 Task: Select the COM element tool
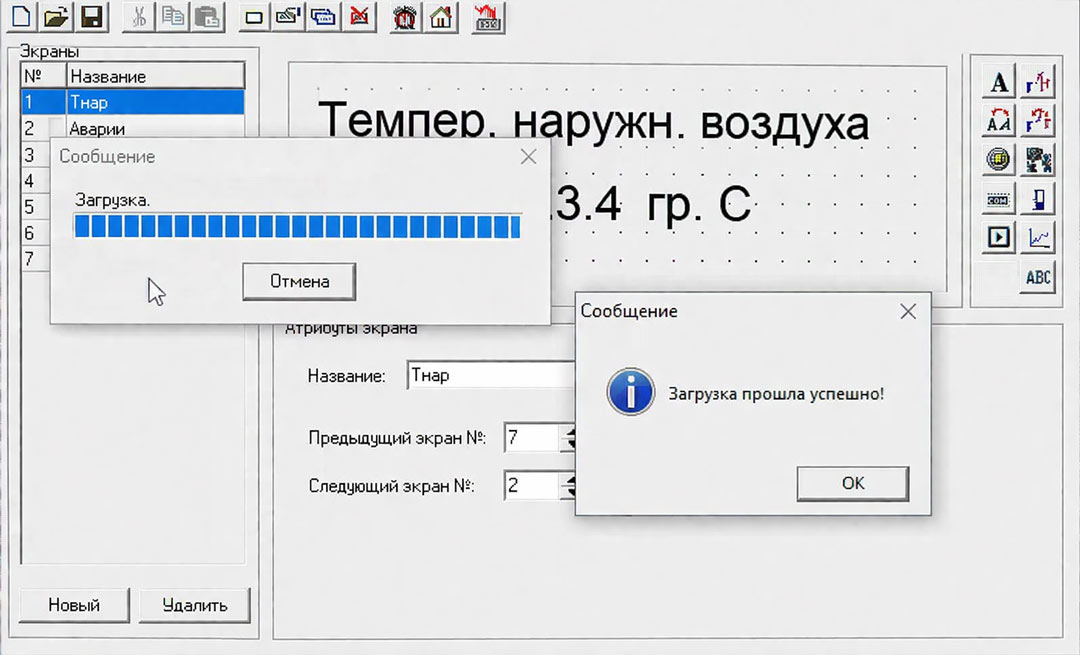point(999,199)
